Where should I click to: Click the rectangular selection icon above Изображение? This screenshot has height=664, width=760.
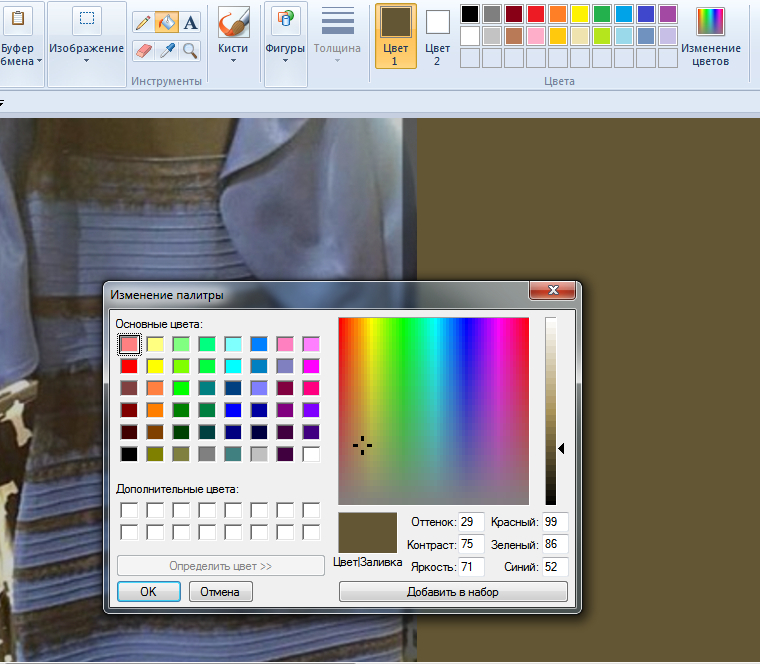(87, 19)
